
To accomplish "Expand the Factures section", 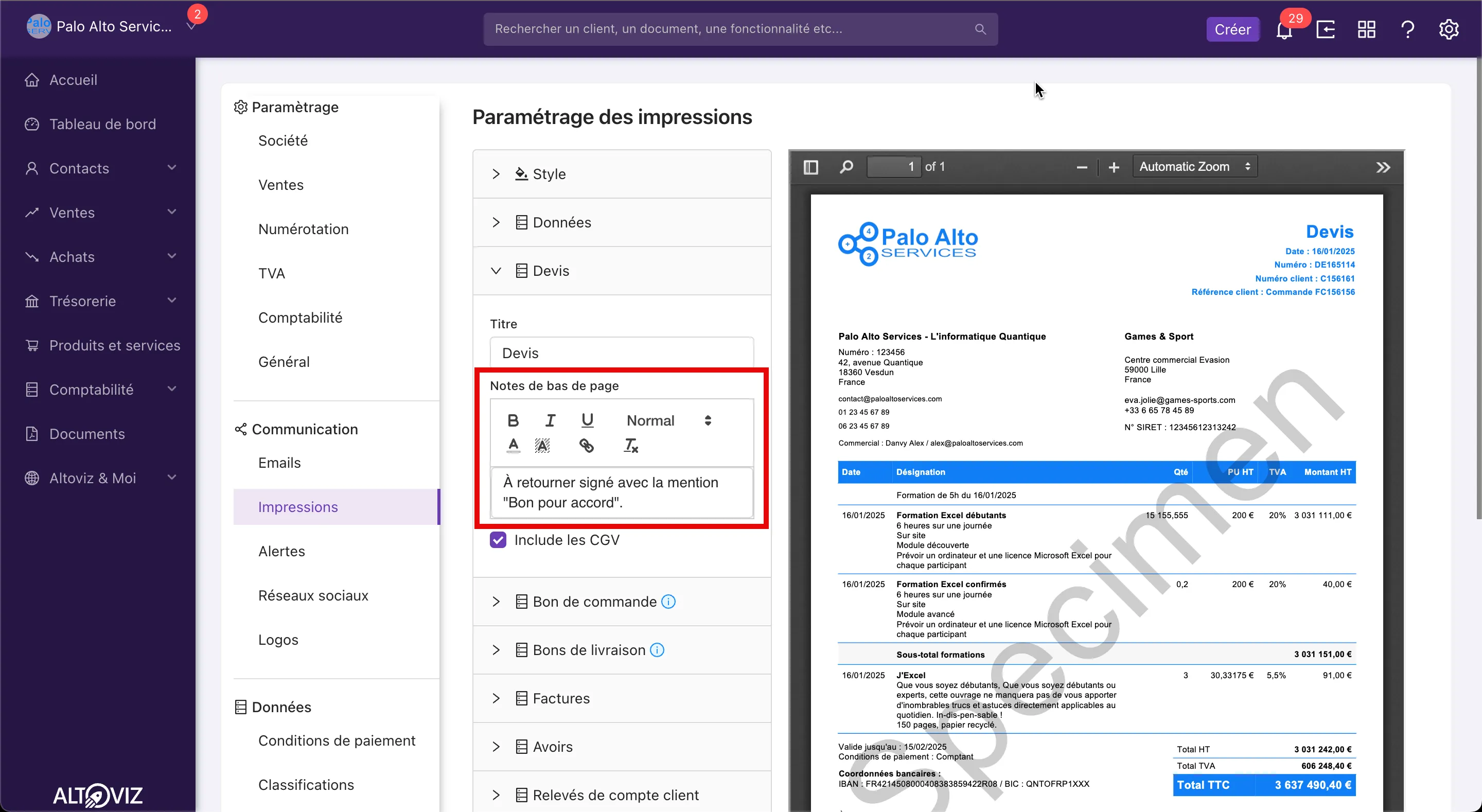I will tap(622, 699).
